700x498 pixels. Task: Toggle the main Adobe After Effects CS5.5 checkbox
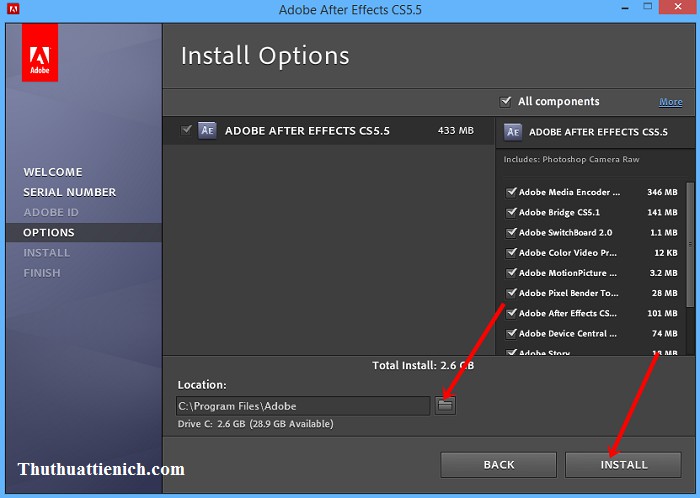coord(186,130)
